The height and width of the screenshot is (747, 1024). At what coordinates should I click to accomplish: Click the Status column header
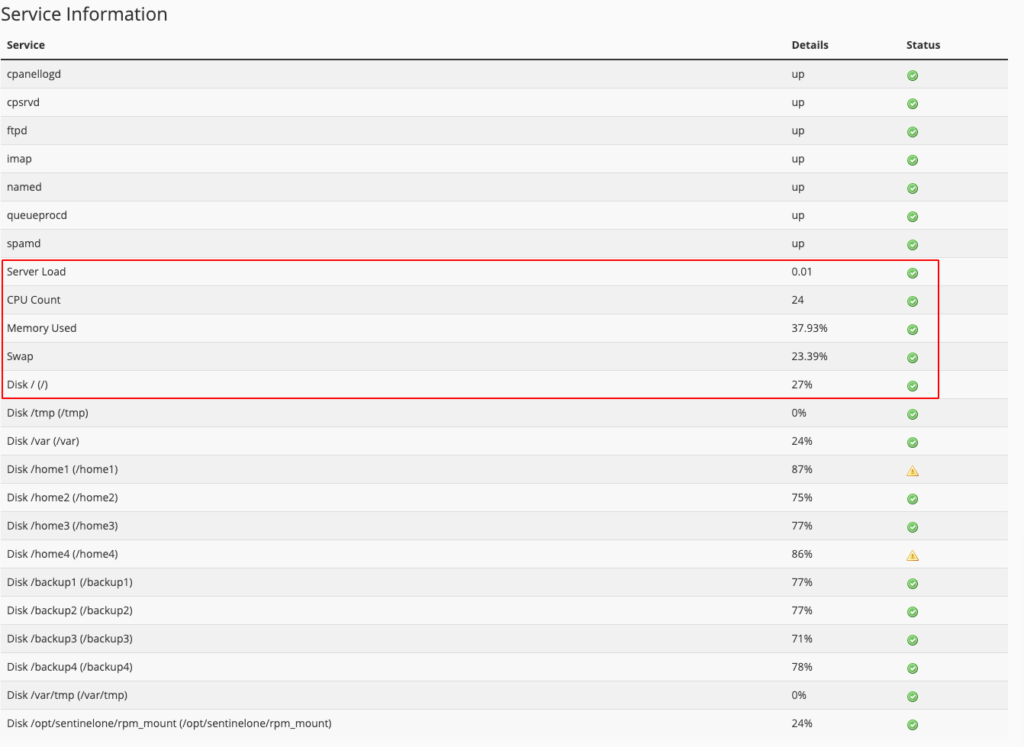tap(923, 45)
